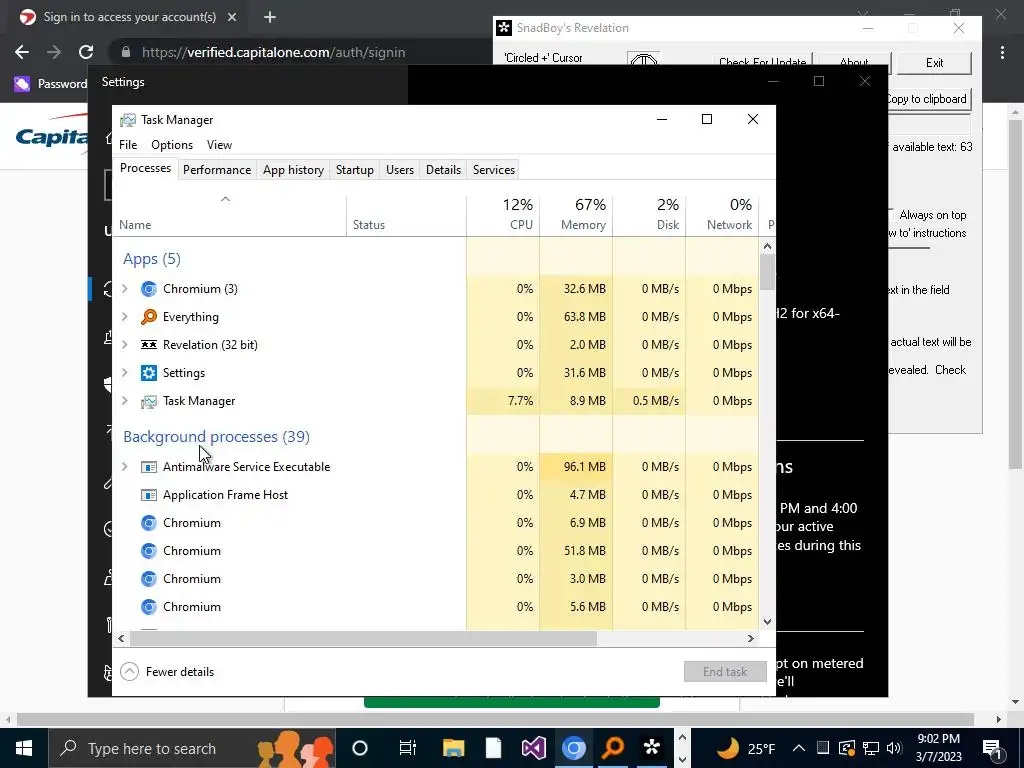Image resolution: width=1024 pixels, height=768 pixels.
Task: Click the Task Manager horizontal scrollbar thumb
Action: click(363, 638)
